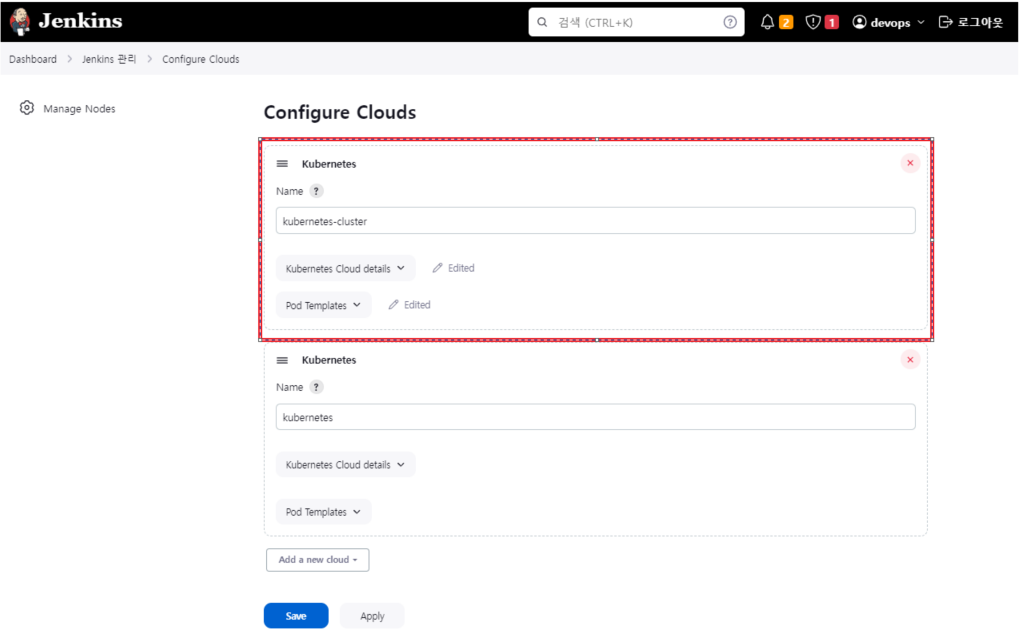Click the Configure Clouds breadcrumb
This screenshot has height=631, width=1021.
(201, 59)
